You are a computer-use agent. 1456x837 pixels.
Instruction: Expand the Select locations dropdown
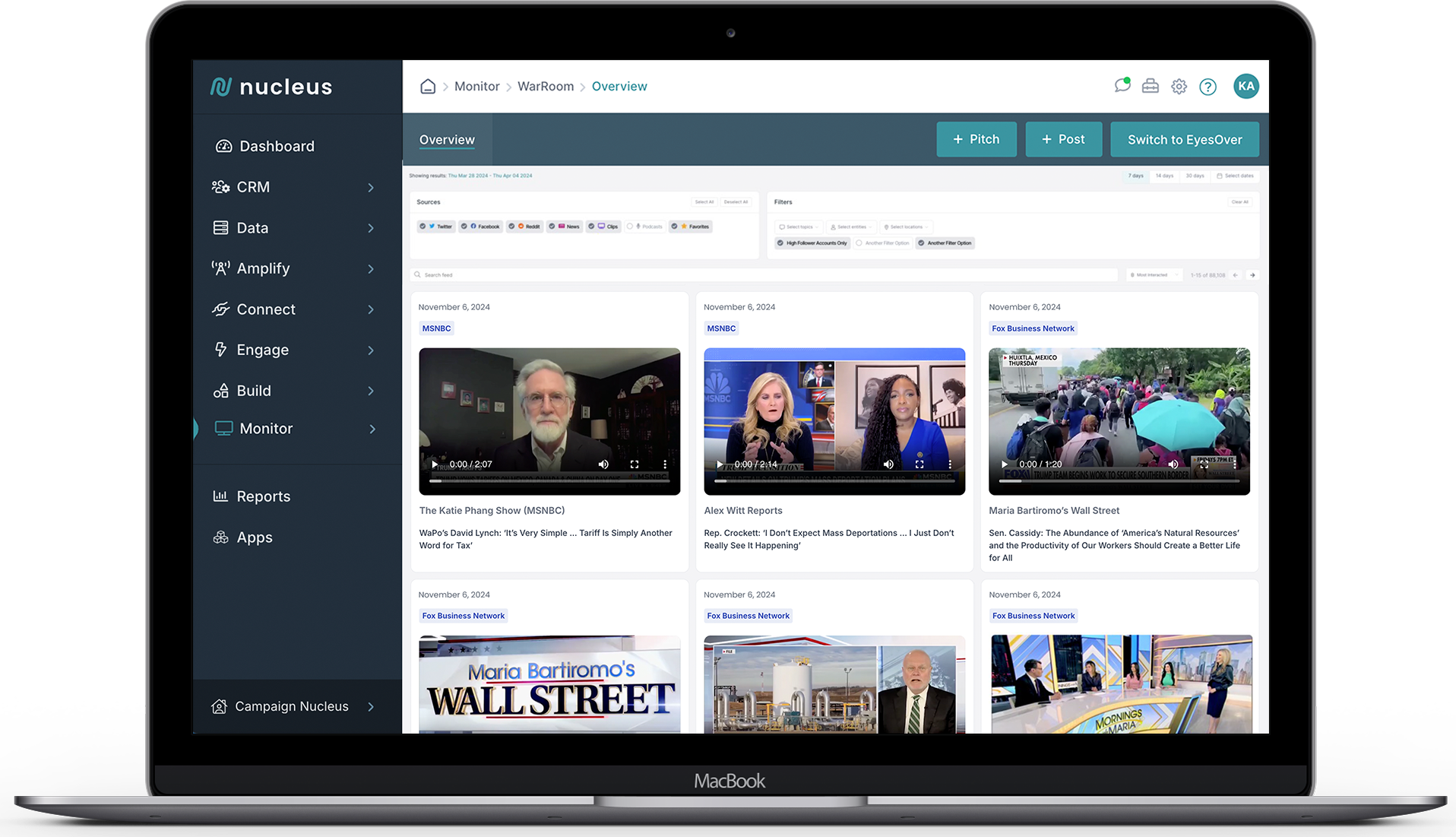click(x=906, y=227)
